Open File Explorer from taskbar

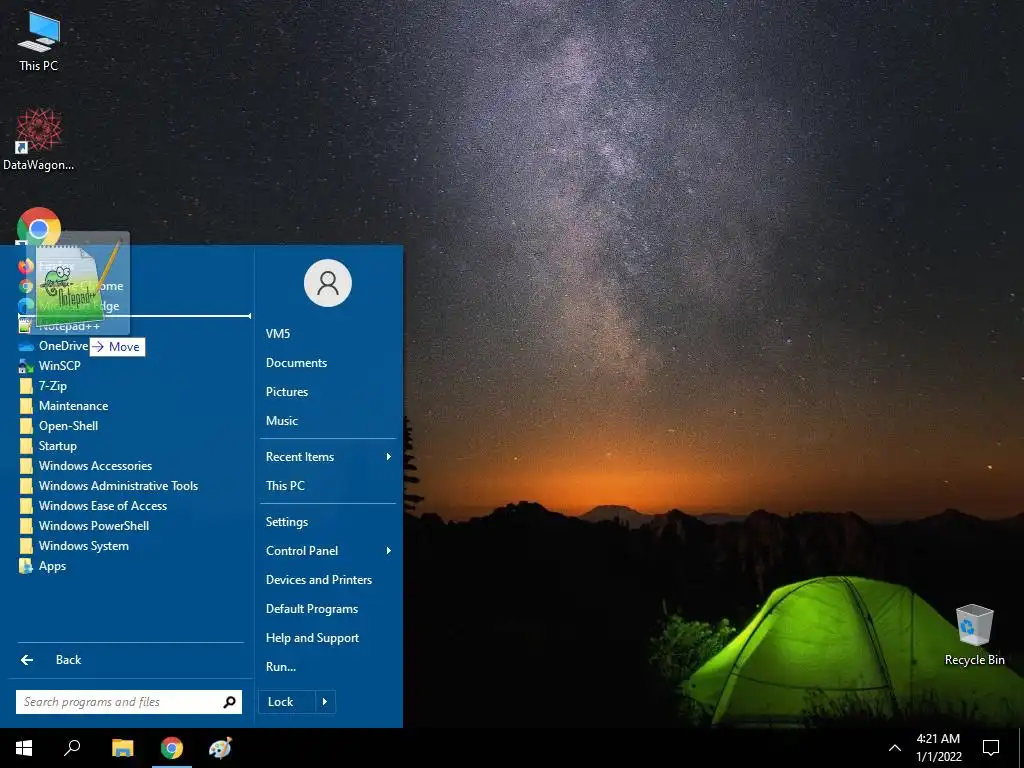point(122,748)
